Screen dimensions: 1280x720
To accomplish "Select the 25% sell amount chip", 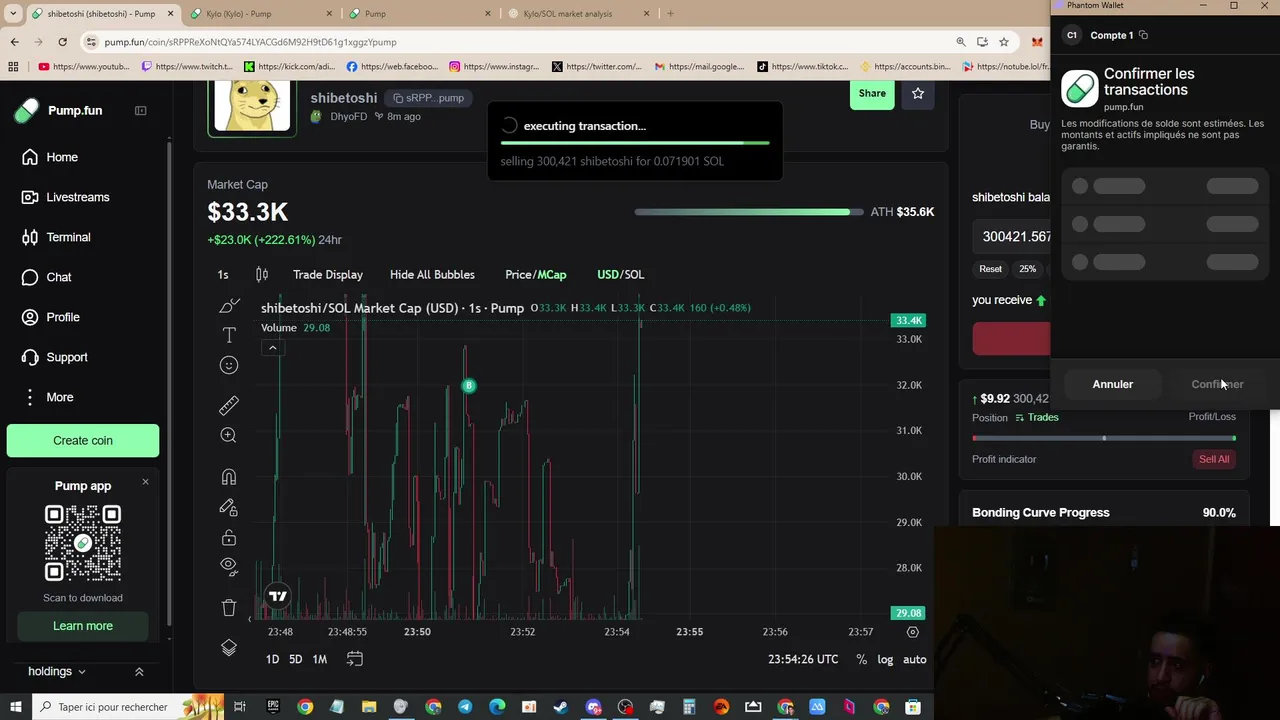I will pos(1028,269).
